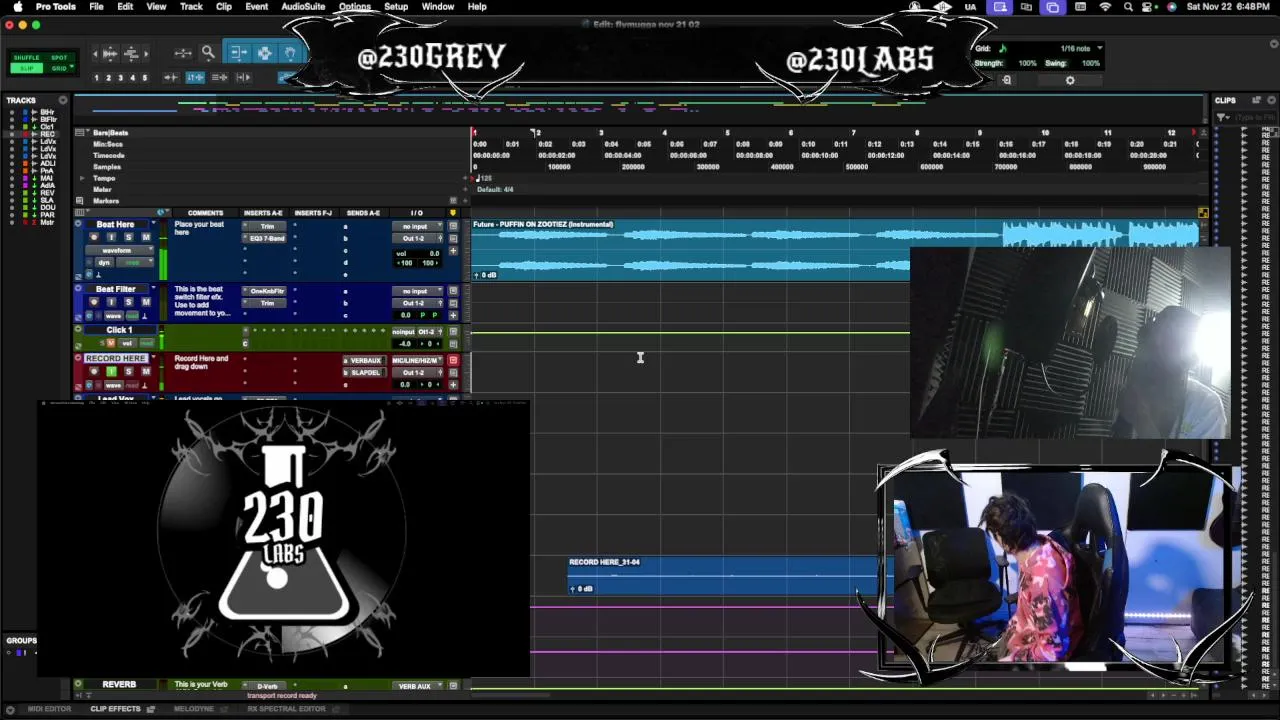Image resolution: width=1280 pixels, height=720 pixels.
Task: Click audio waveform zoom icon
Action: (110, 53)
